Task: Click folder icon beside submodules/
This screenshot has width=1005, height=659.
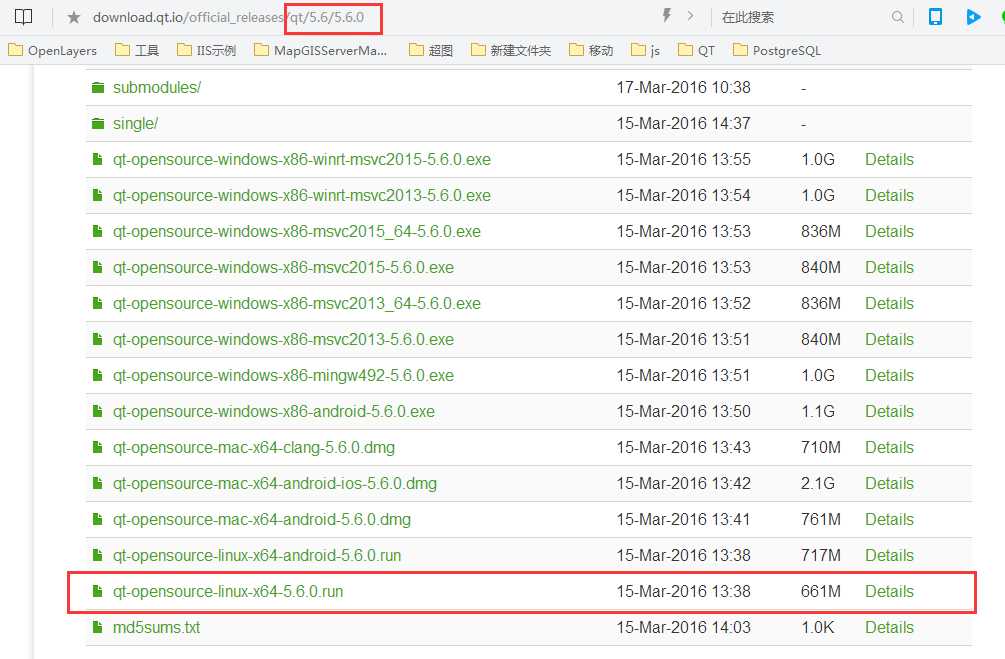Action: [97, 87]
